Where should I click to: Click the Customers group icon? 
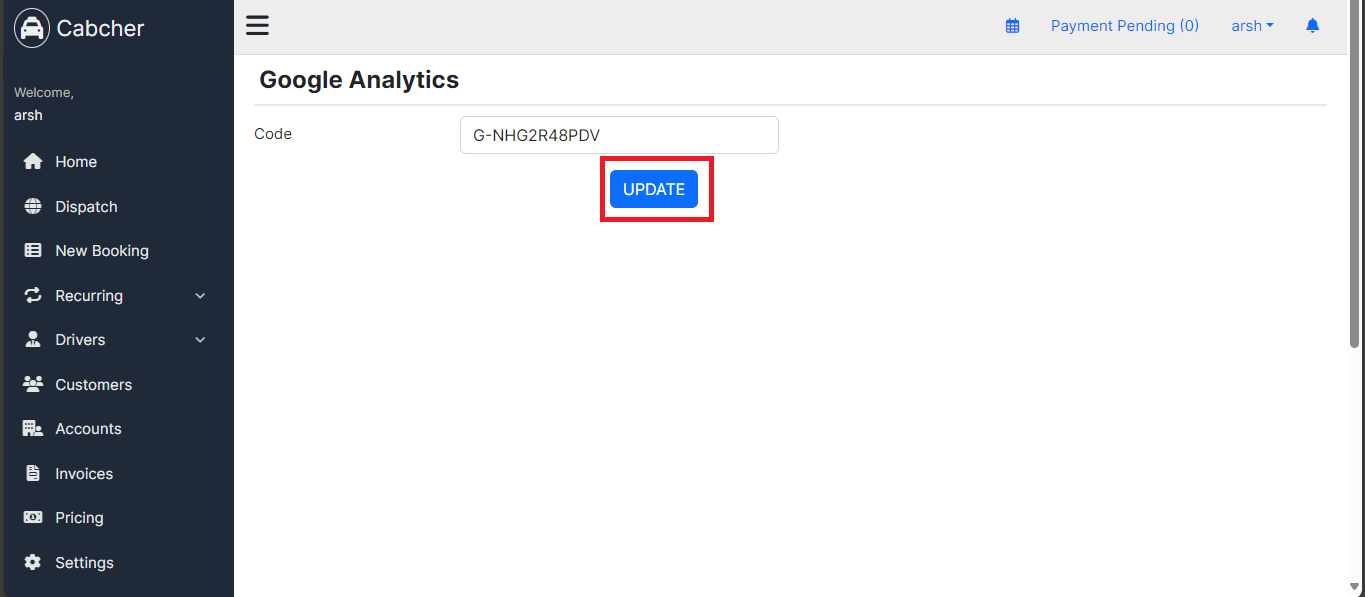click(33, 385)
